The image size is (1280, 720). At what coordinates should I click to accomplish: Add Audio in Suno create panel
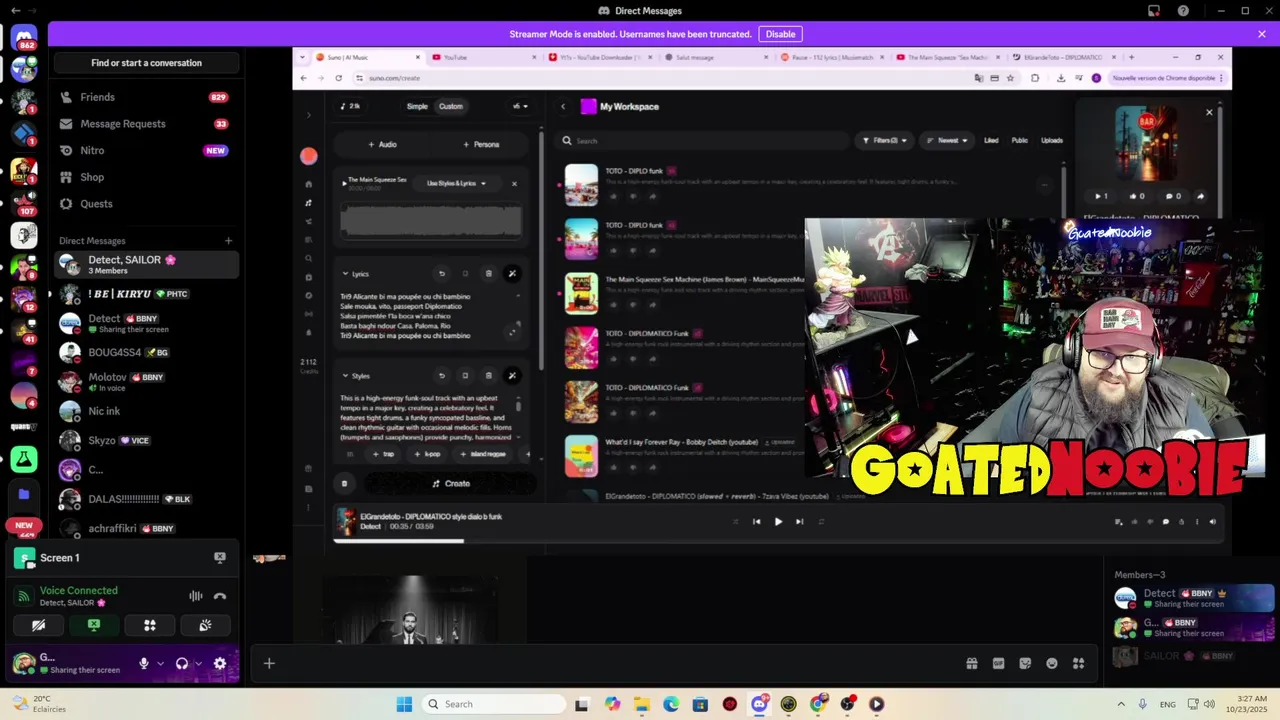(x=382, y=144)
